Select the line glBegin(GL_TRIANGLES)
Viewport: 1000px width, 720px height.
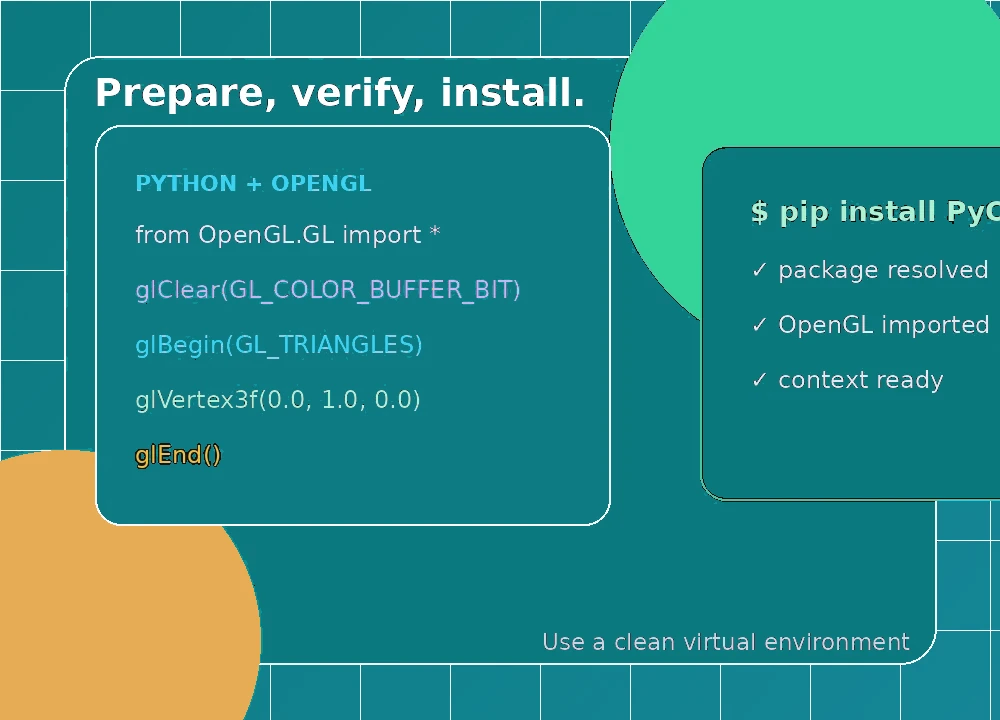point(279,345)
